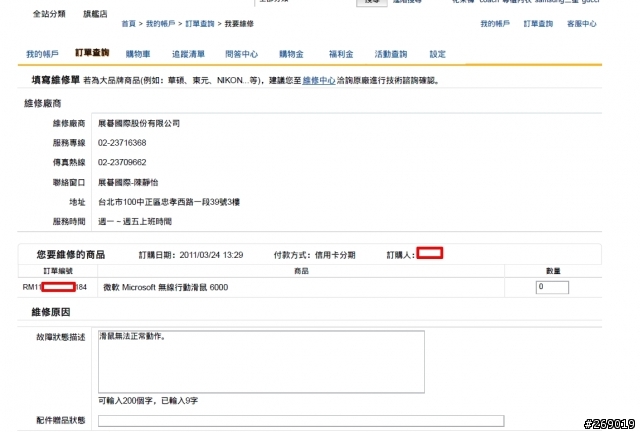Follow the 維修中心 hyperlink

(319, 80)
